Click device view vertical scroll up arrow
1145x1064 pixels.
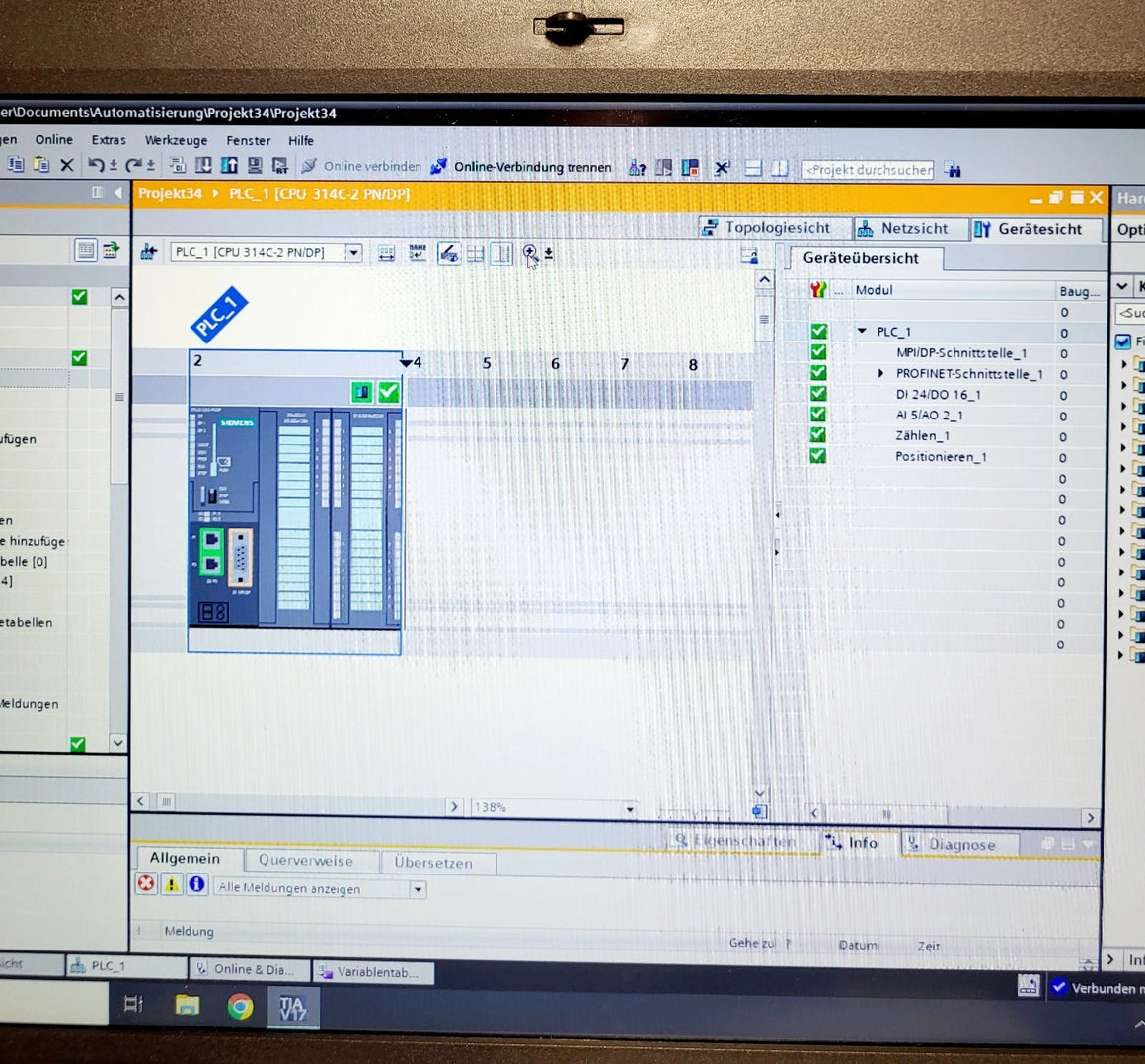tap(764, 279)
